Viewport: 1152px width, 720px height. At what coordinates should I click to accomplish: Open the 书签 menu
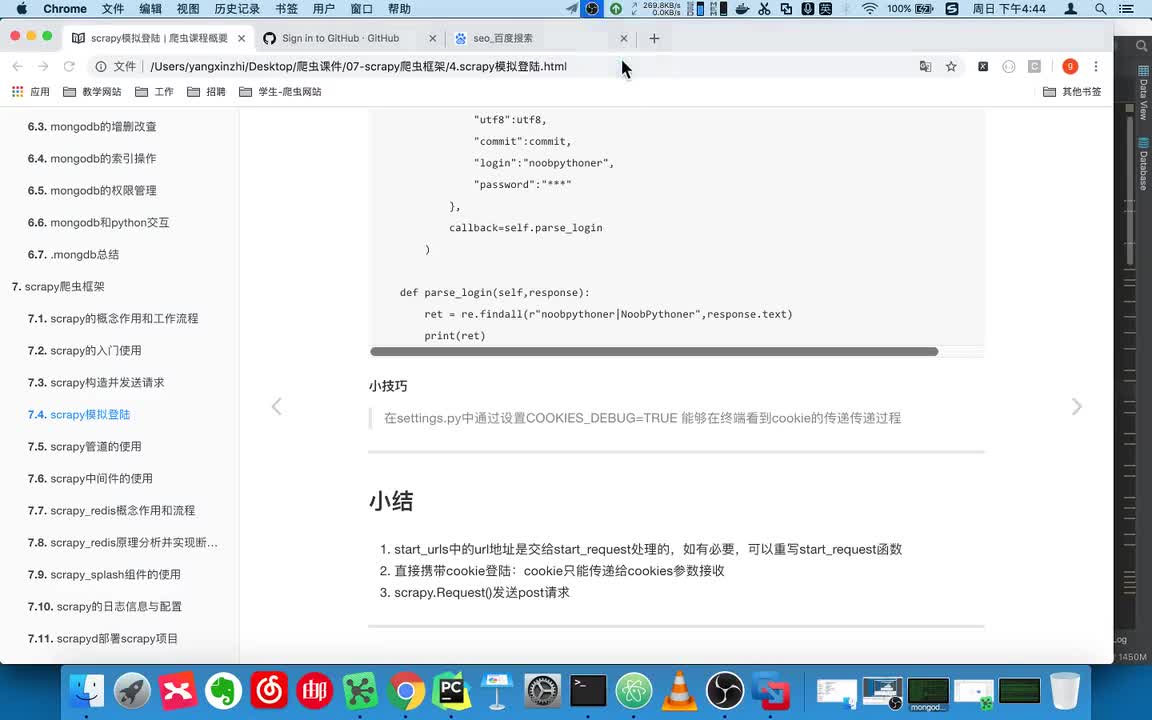(x=287, y=9)
